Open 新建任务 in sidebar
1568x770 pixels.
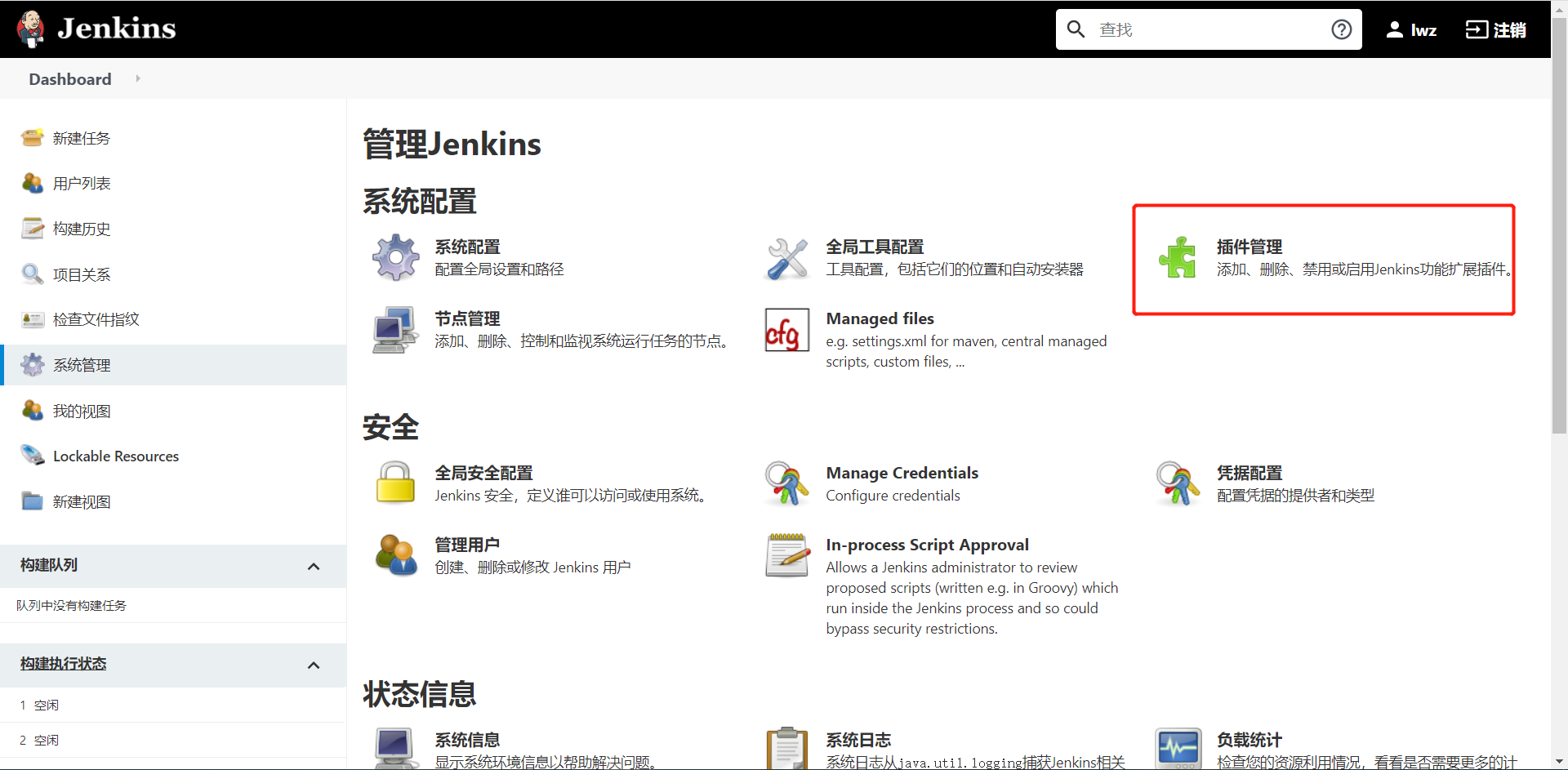point(82,138)
